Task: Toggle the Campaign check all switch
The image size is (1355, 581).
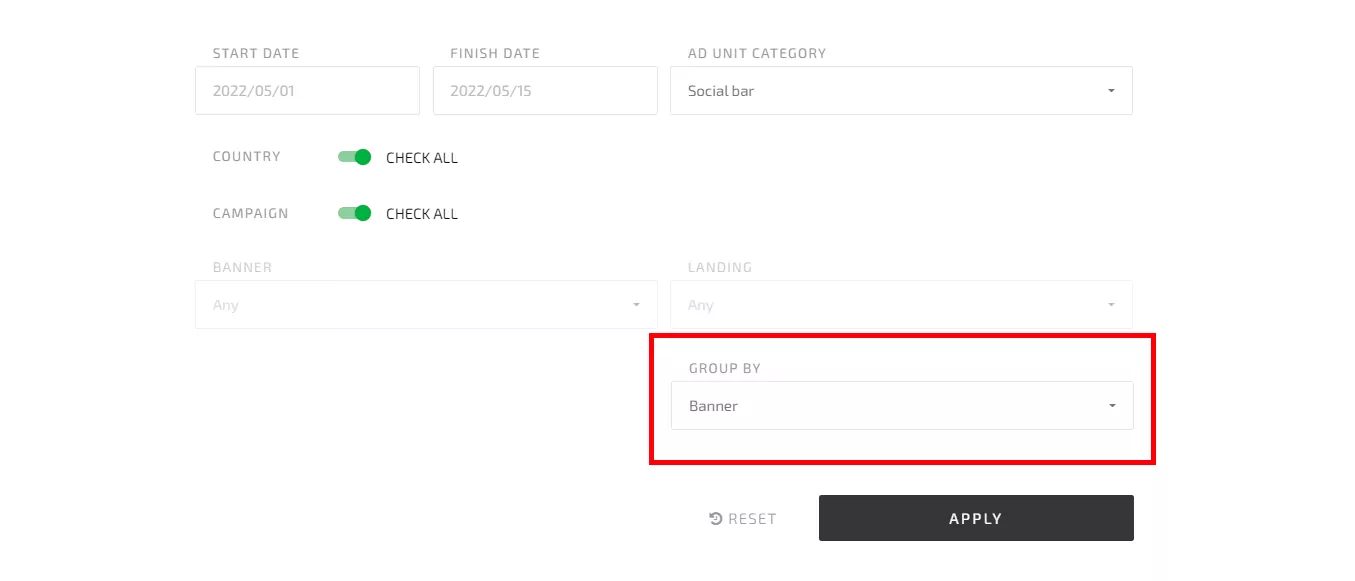Action: 355,213
